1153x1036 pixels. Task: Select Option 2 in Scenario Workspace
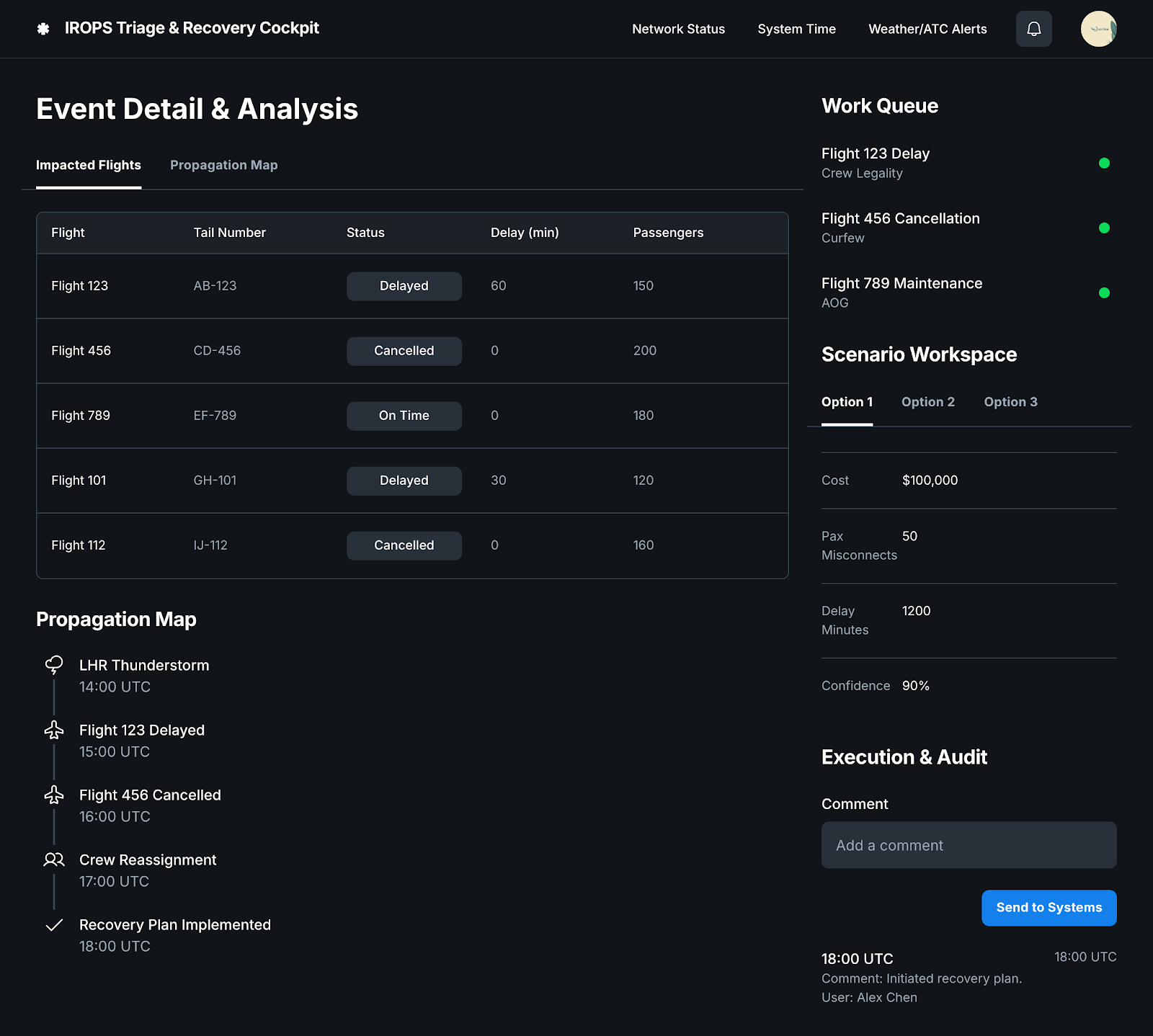click(x=927, y=402)
